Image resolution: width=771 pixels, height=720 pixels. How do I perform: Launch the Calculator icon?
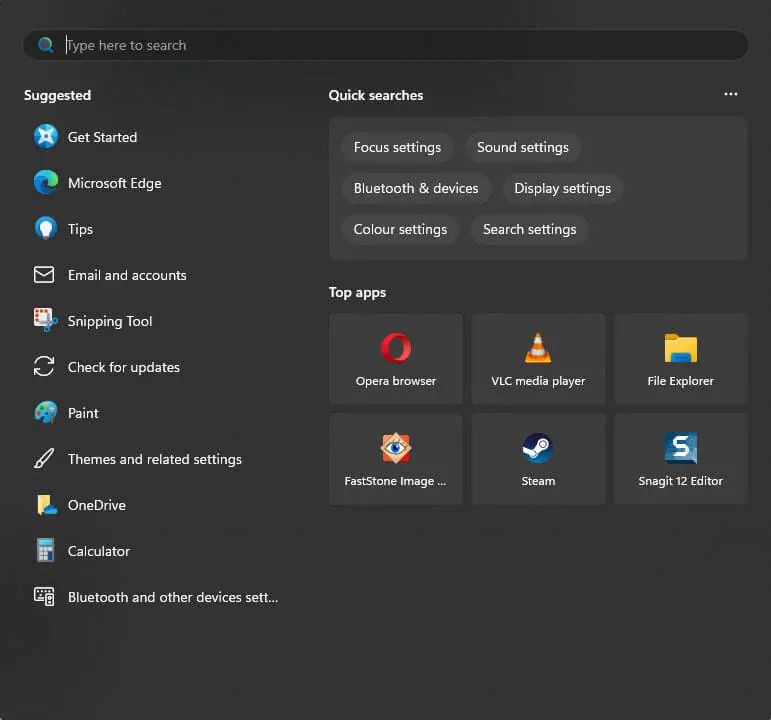tap(45, 550)
